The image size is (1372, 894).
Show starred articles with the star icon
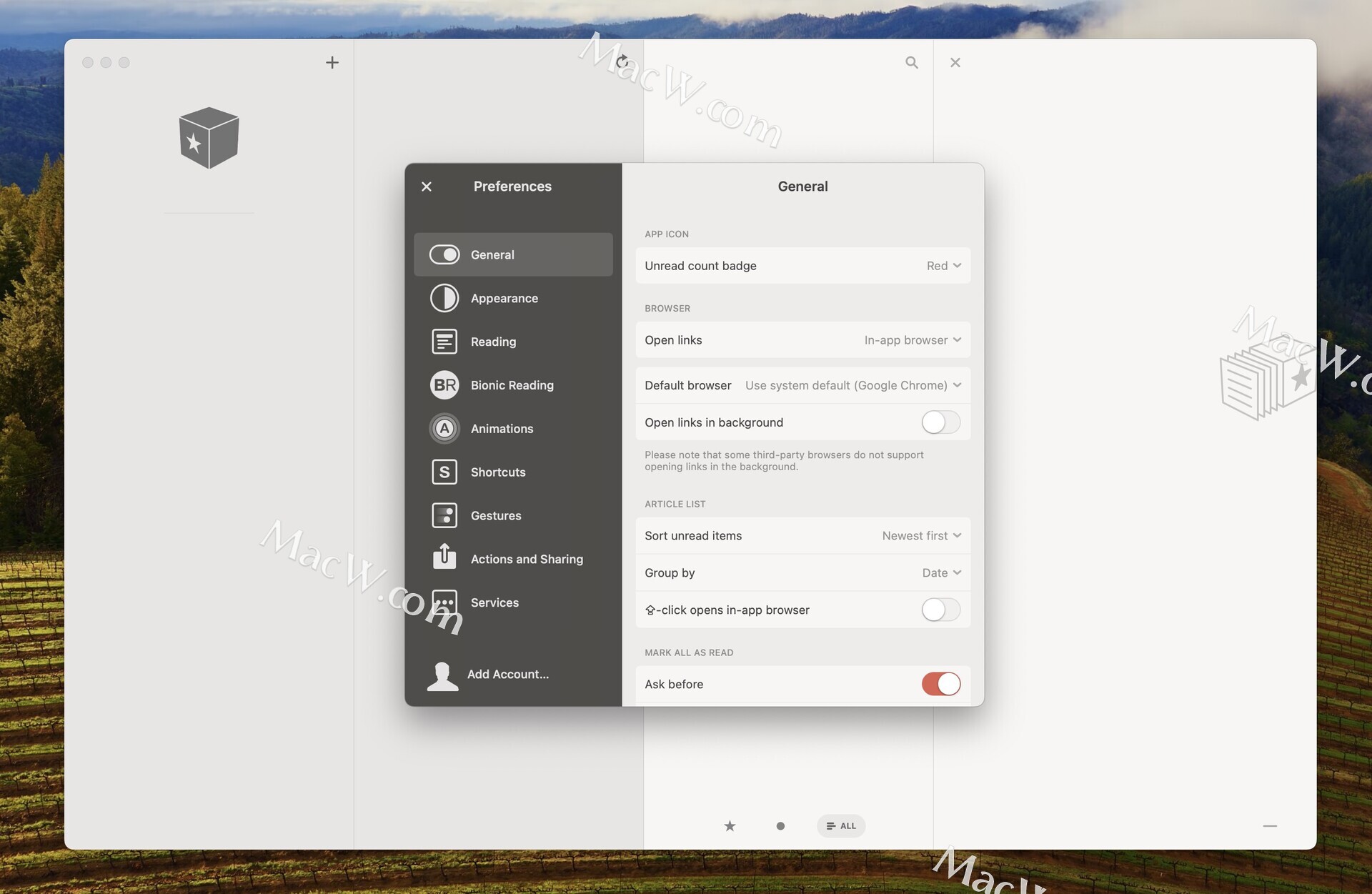730,826
